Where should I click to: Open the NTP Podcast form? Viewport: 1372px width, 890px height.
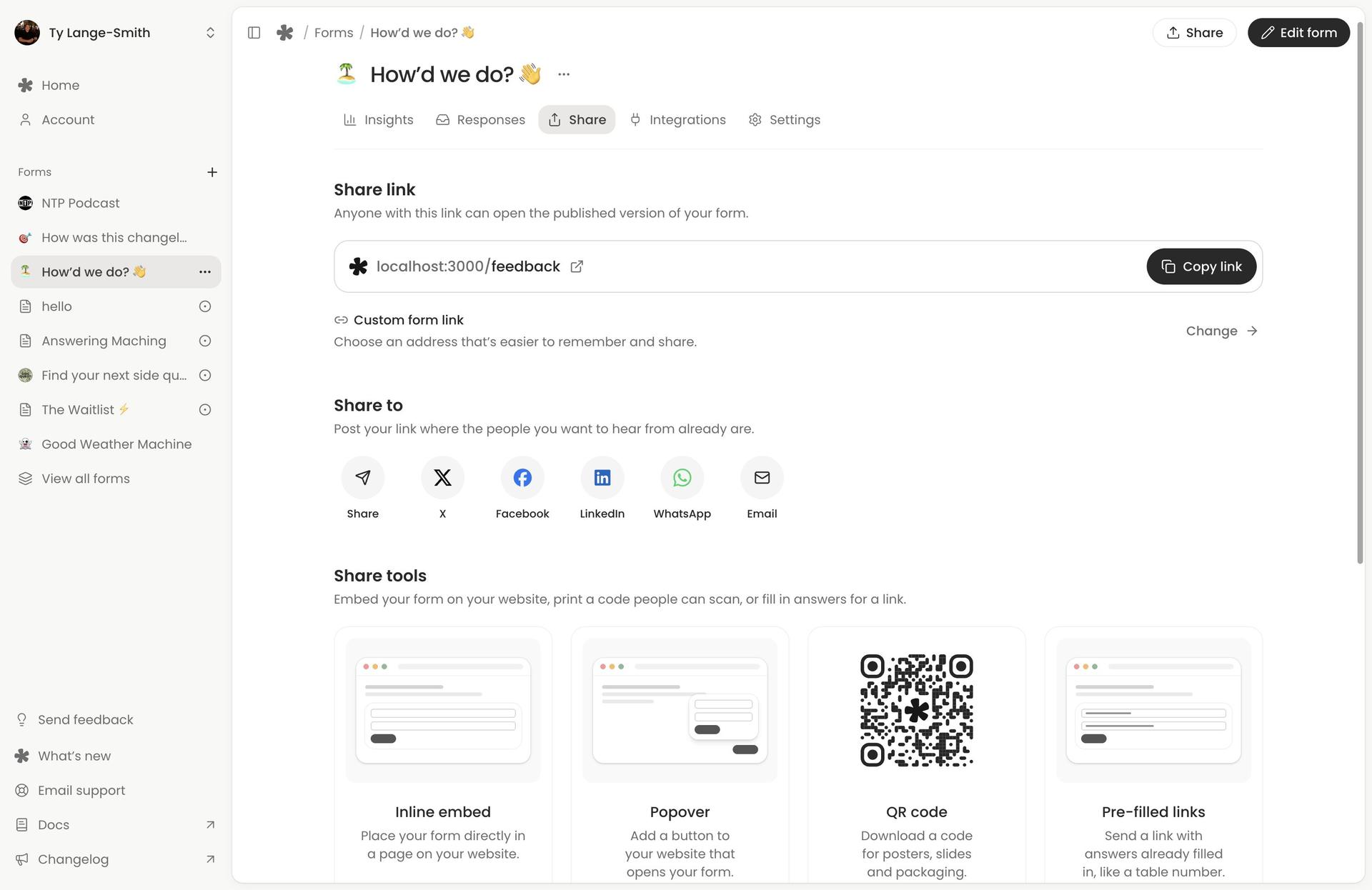click(x=116, y=204)
